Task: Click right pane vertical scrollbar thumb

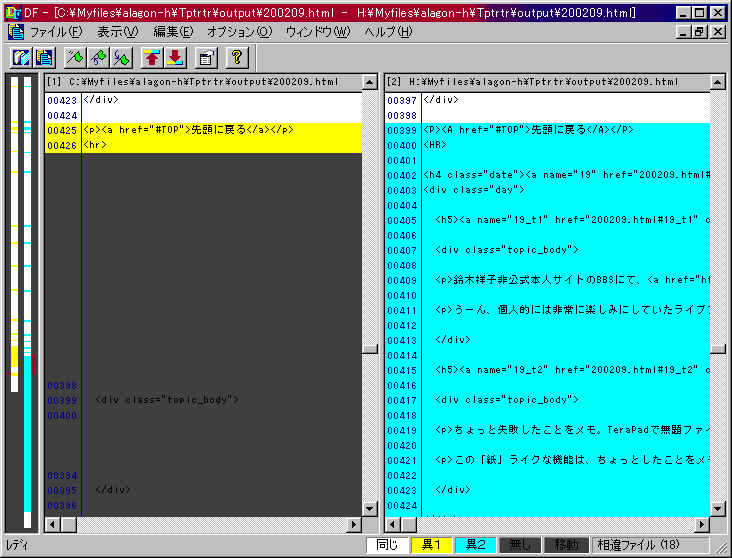Action: coord(718,349)
